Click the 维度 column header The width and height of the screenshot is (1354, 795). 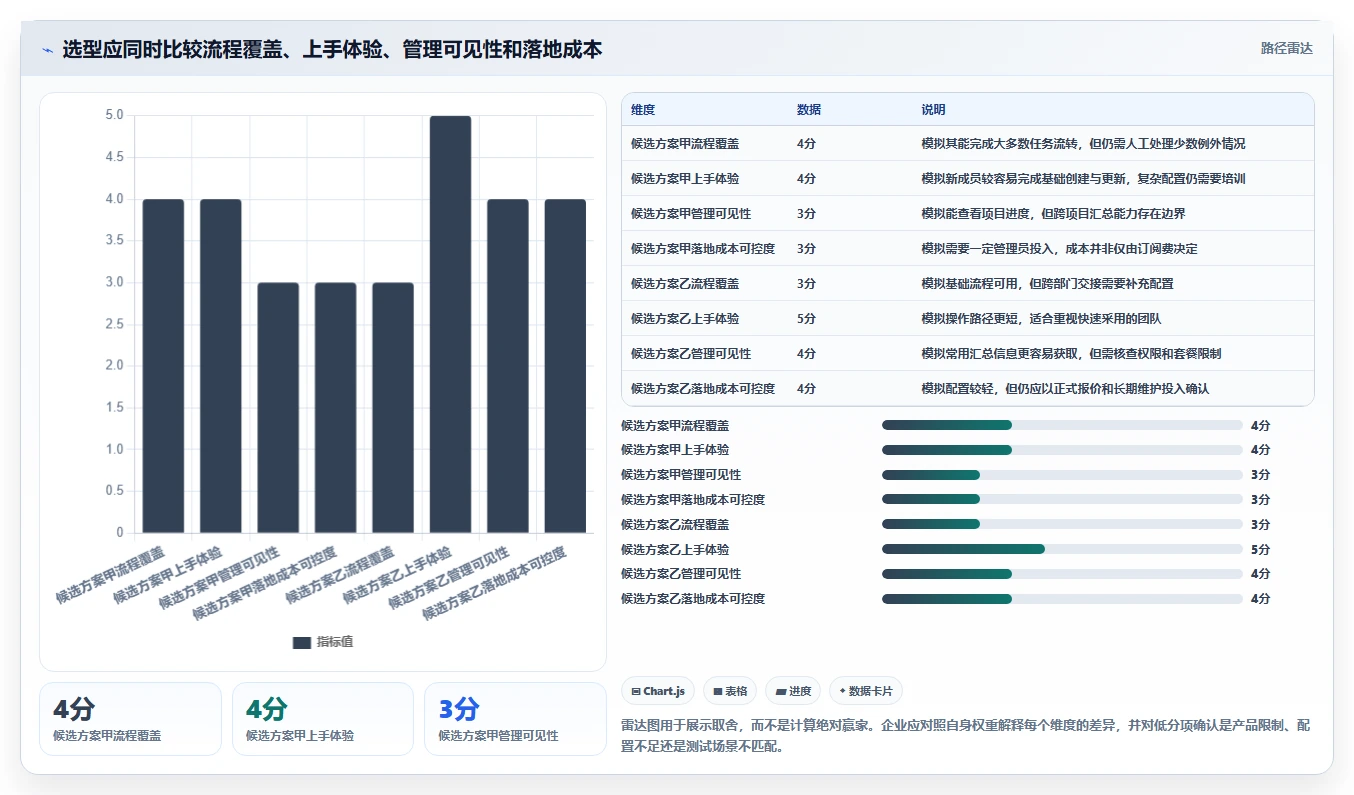coord(643,110)
